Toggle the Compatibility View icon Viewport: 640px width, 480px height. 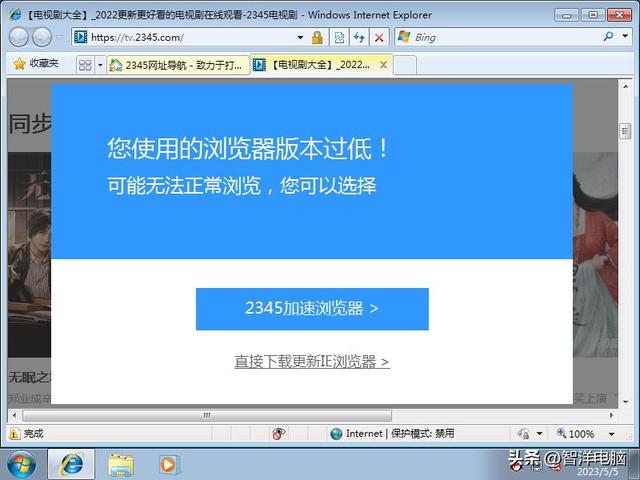point(339,38)
